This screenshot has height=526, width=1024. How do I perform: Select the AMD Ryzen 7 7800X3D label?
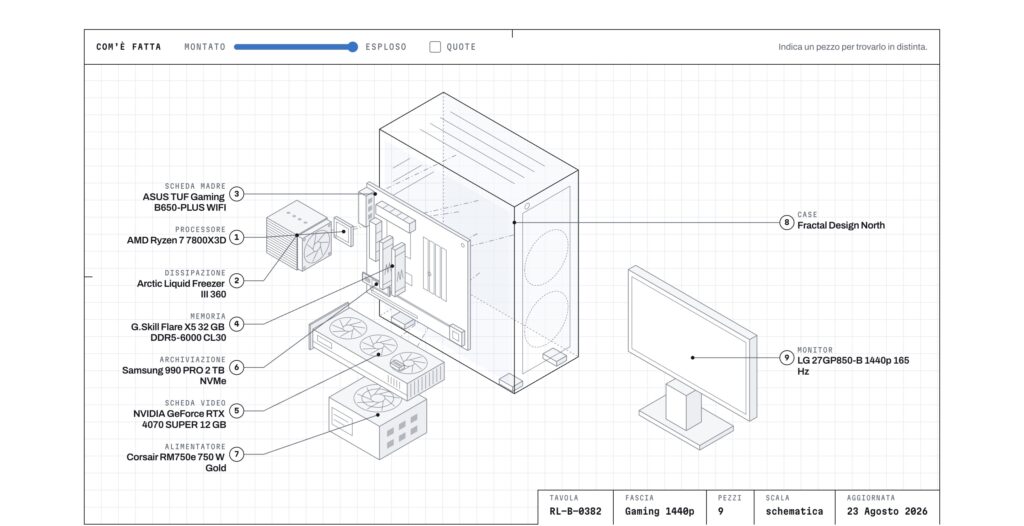click(176, 240)
